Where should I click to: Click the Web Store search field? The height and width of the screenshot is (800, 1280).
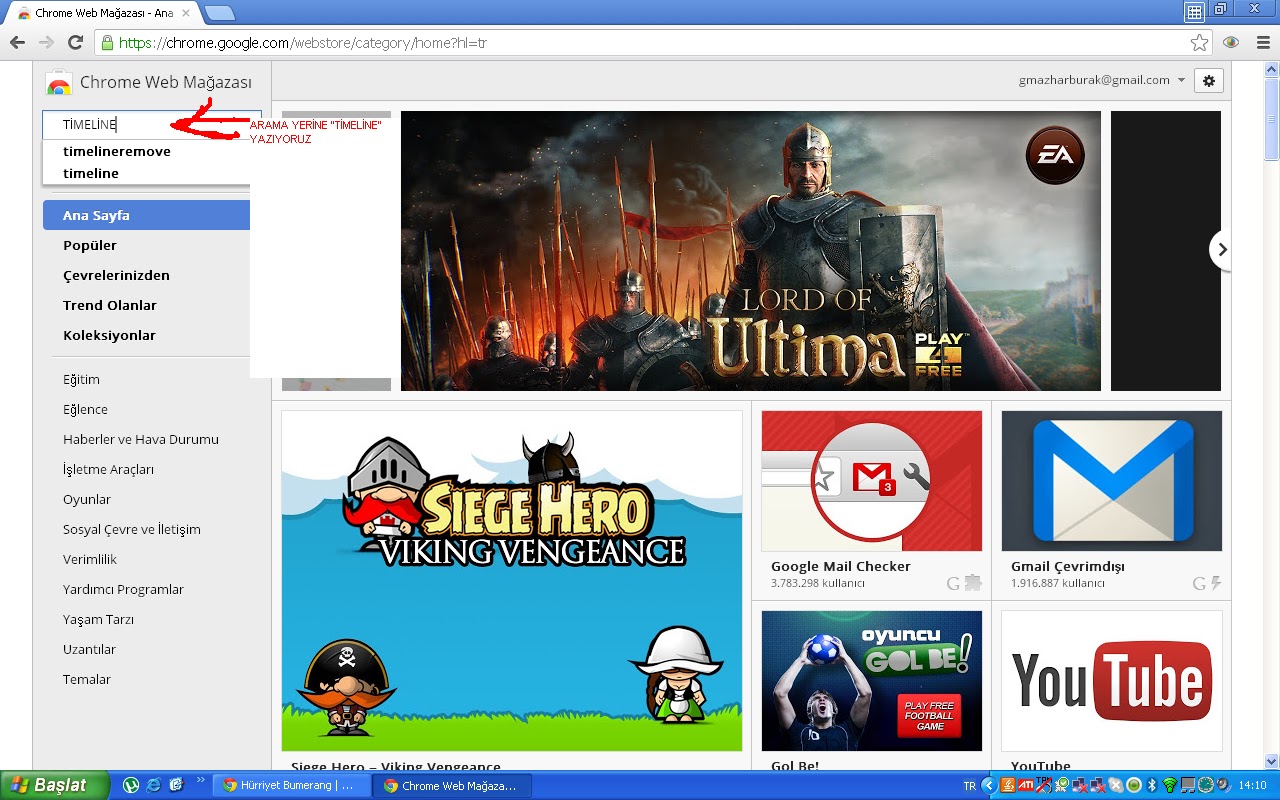pos(152,124)
